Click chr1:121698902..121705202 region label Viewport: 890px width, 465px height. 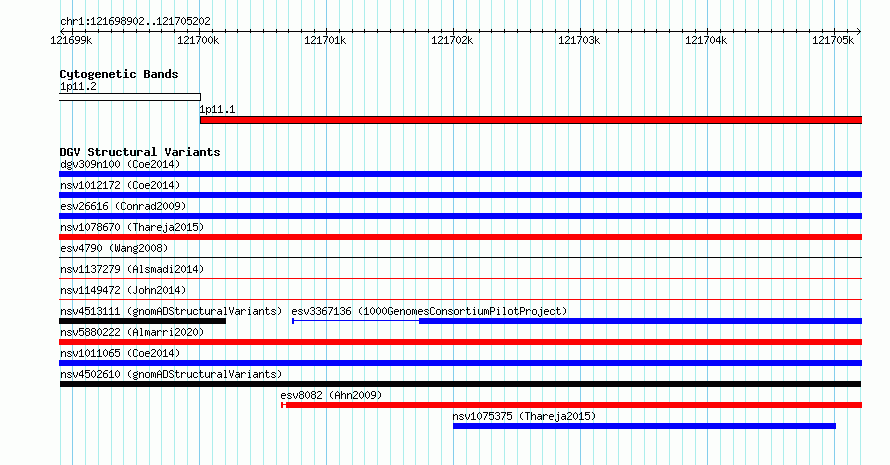pos(135,22)
